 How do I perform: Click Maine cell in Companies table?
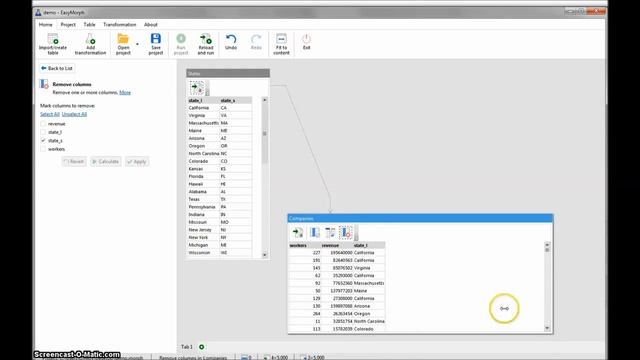point(369,291)
